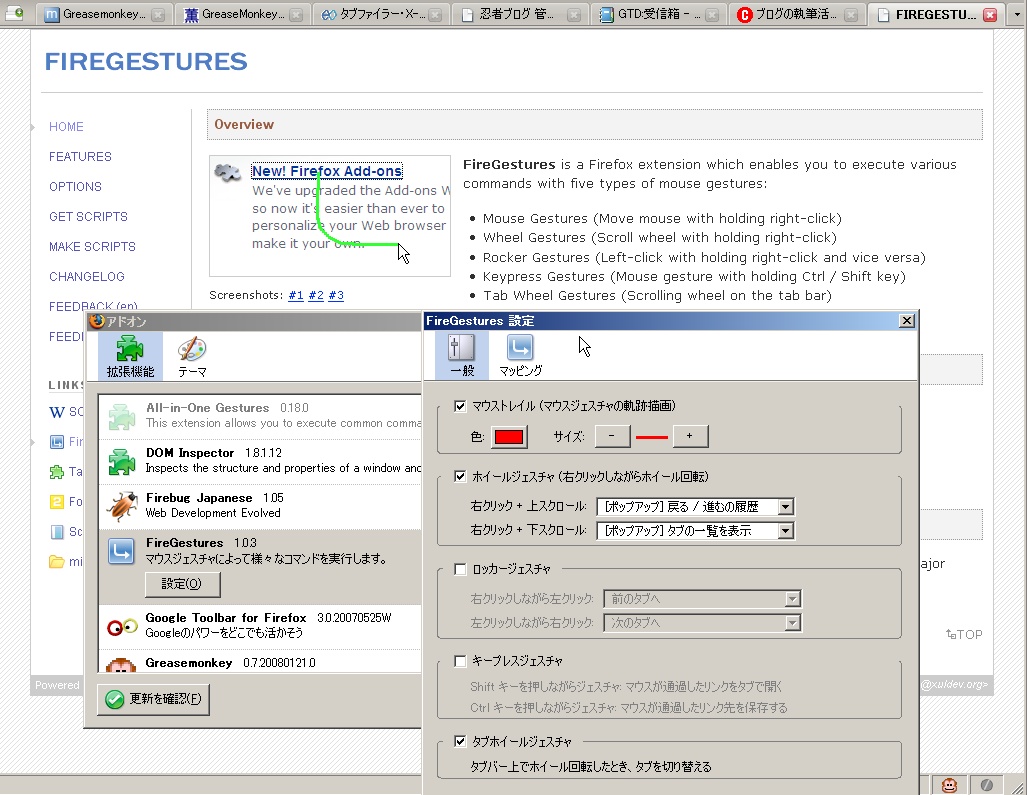Toggle the マウストレイル mouse trail checkbox
The width and height of the screenshot is (1027, 795).
[x=460, y=406]
